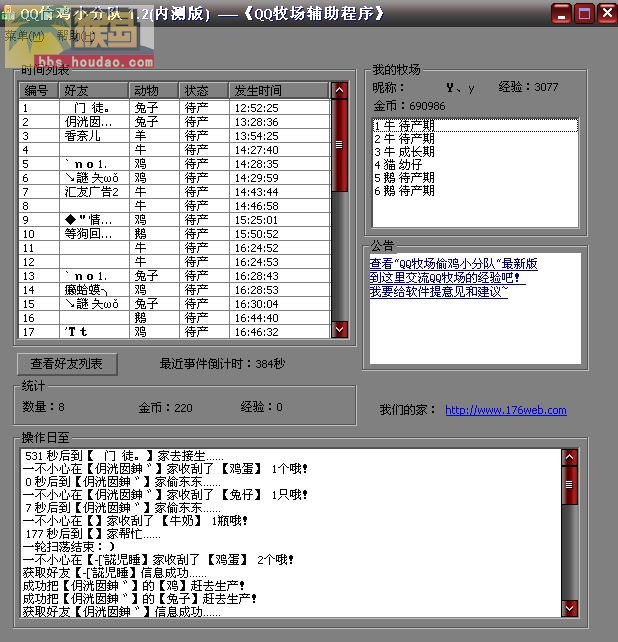
Task: Click the 查看好友列表 button
Action: [67, 364]
